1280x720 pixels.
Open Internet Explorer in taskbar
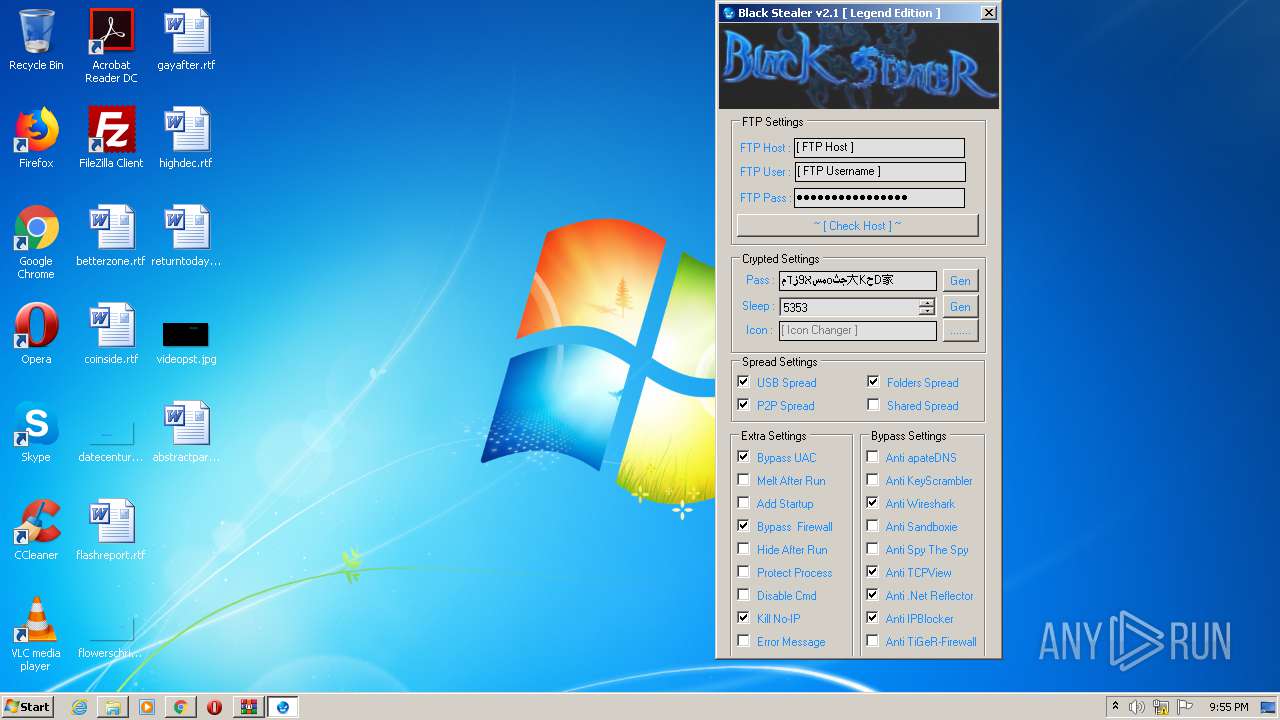point(79,707)
